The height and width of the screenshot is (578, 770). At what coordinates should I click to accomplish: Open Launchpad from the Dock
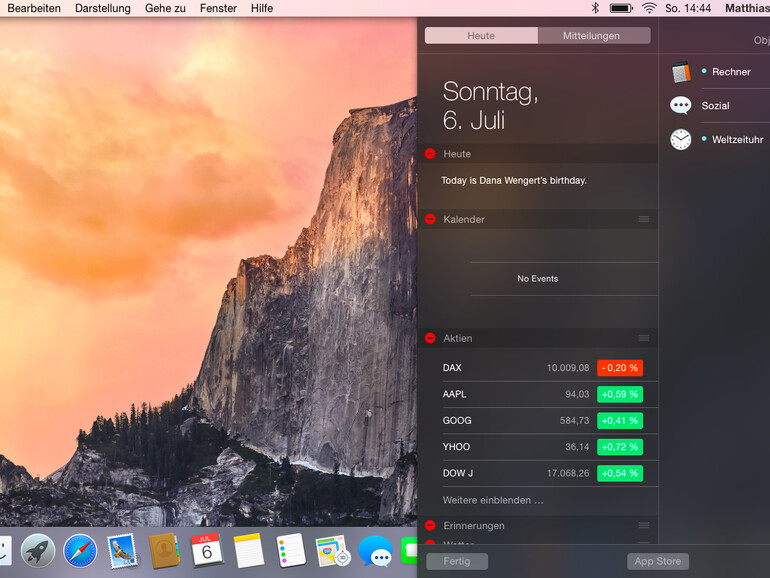click(38, 551)
